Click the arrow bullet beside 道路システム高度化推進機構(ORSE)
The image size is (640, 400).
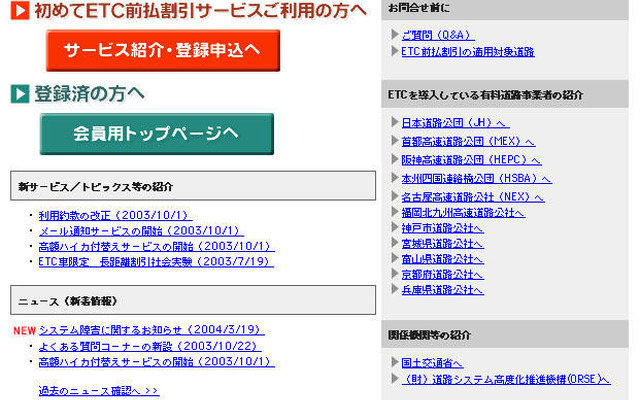pyautogui.click(x=394, y=378)
